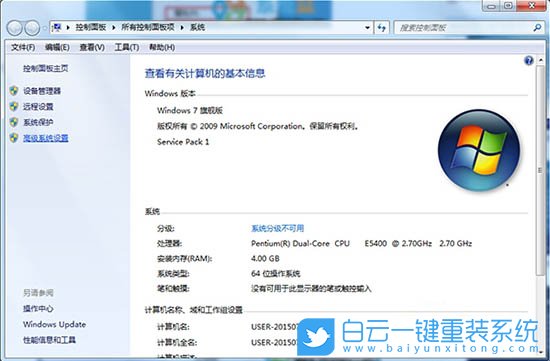This screenshot has width=550, height=361.
Task: Go to 控制面板主页 link
Action: click(x=46, y=68)
